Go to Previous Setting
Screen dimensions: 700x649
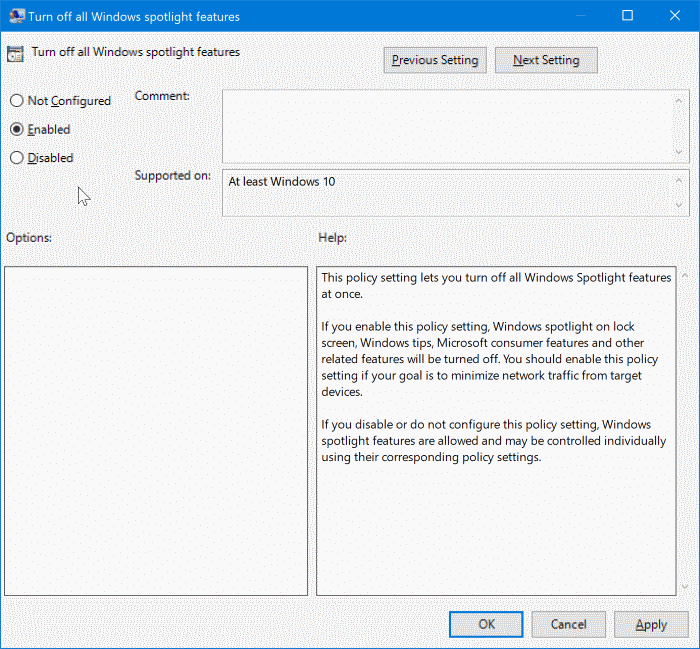435,60
